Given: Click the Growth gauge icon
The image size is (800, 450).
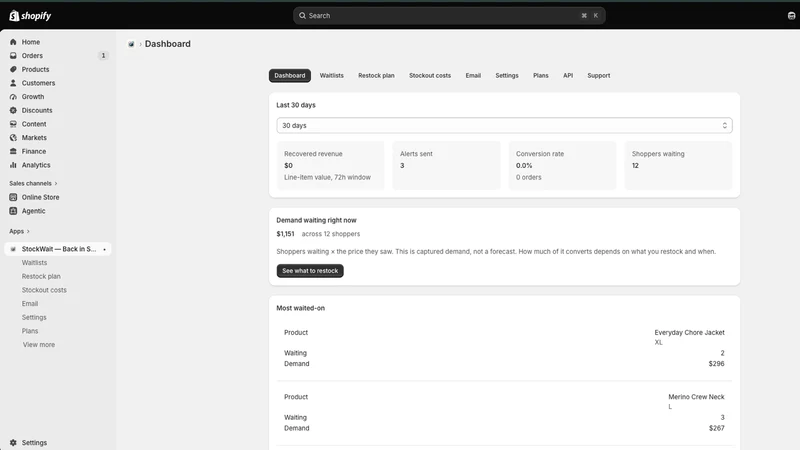Looking at the screenshot, I should (x=13, y=97).
